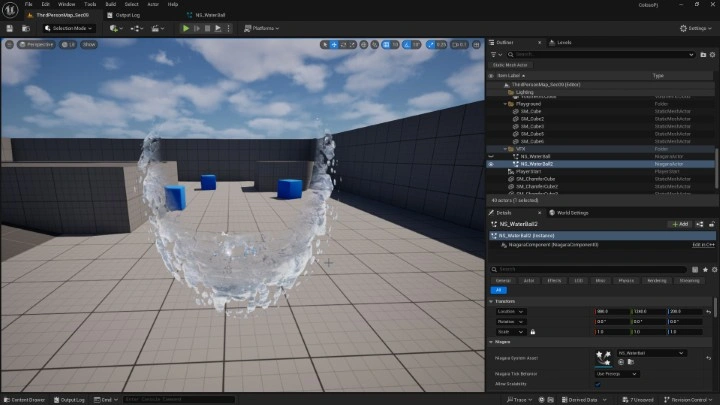720x405 pixels.
Task: Click the Add component button
Action: (680, 224)
